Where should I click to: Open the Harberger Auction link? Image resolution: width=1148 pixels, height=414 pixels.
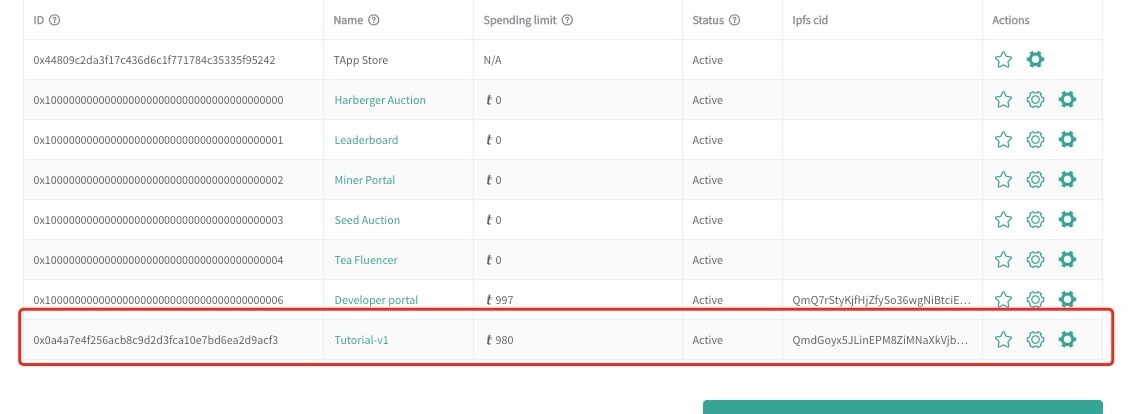pyautogui.click(x=380, y=100)
